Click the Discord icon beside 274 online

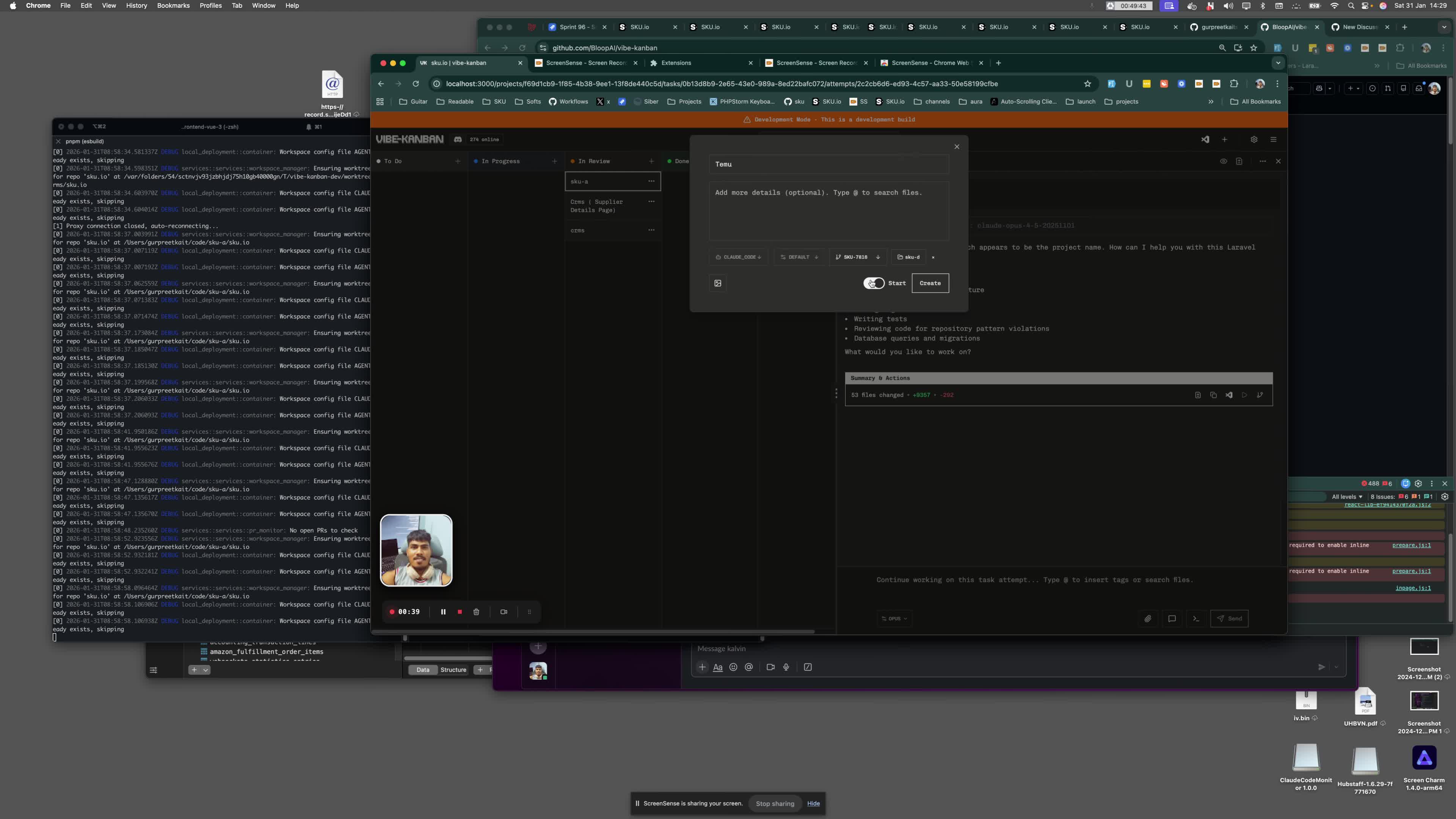click(x=458, y=140)
